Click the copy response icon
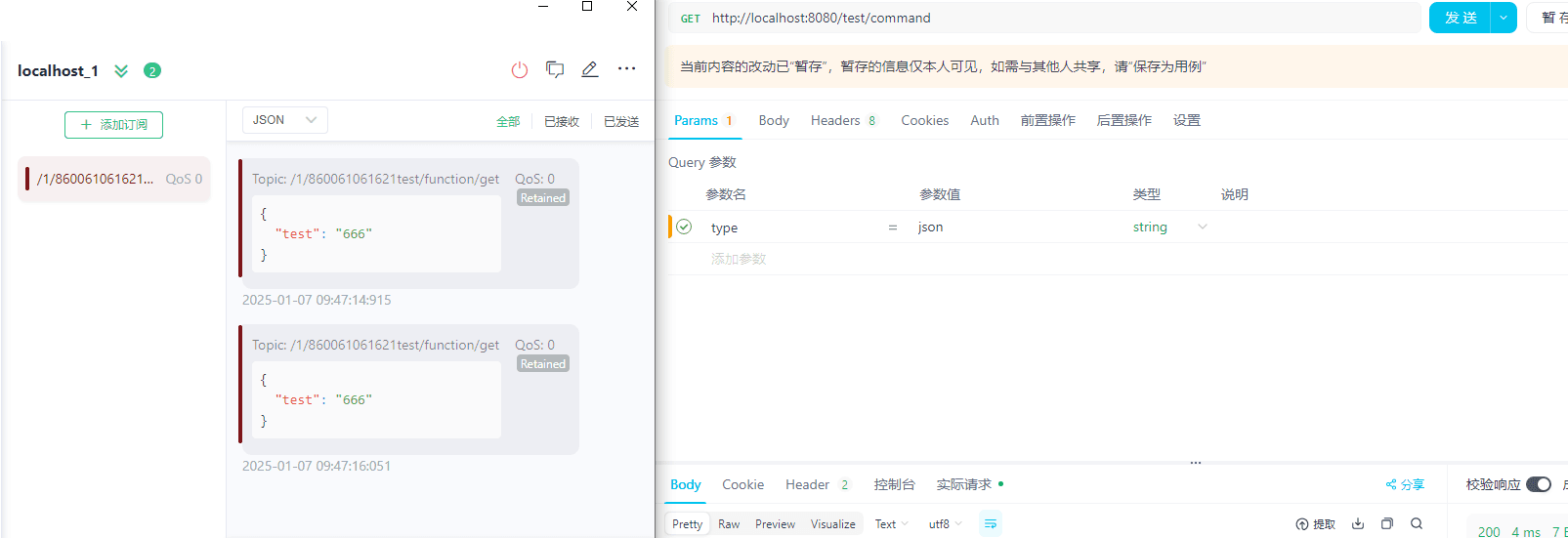The width and height of the screenshot is (1568, 538). (1386, 523)
